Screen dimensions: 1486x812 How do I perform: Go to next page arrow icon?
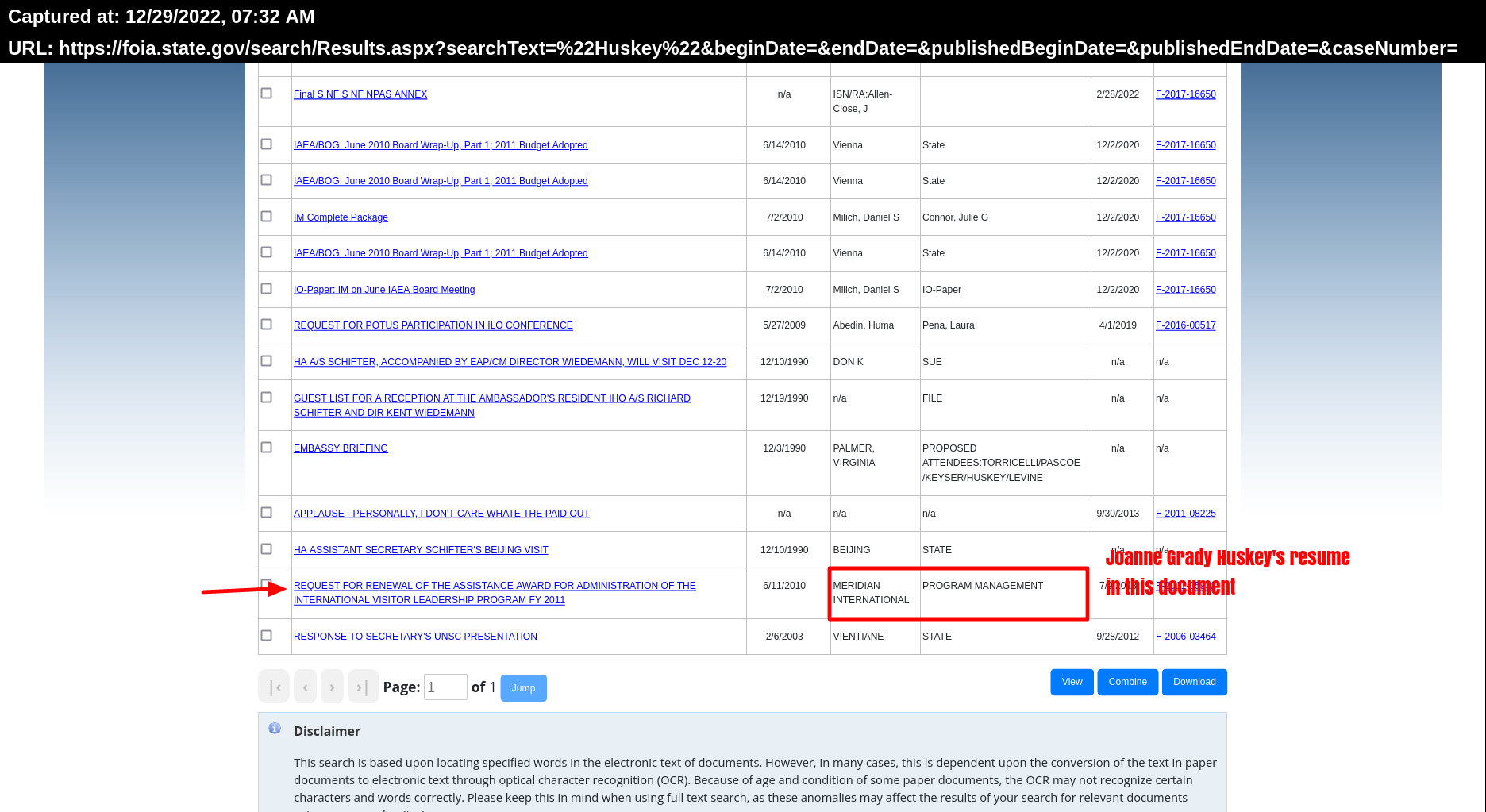coord(332,687)
